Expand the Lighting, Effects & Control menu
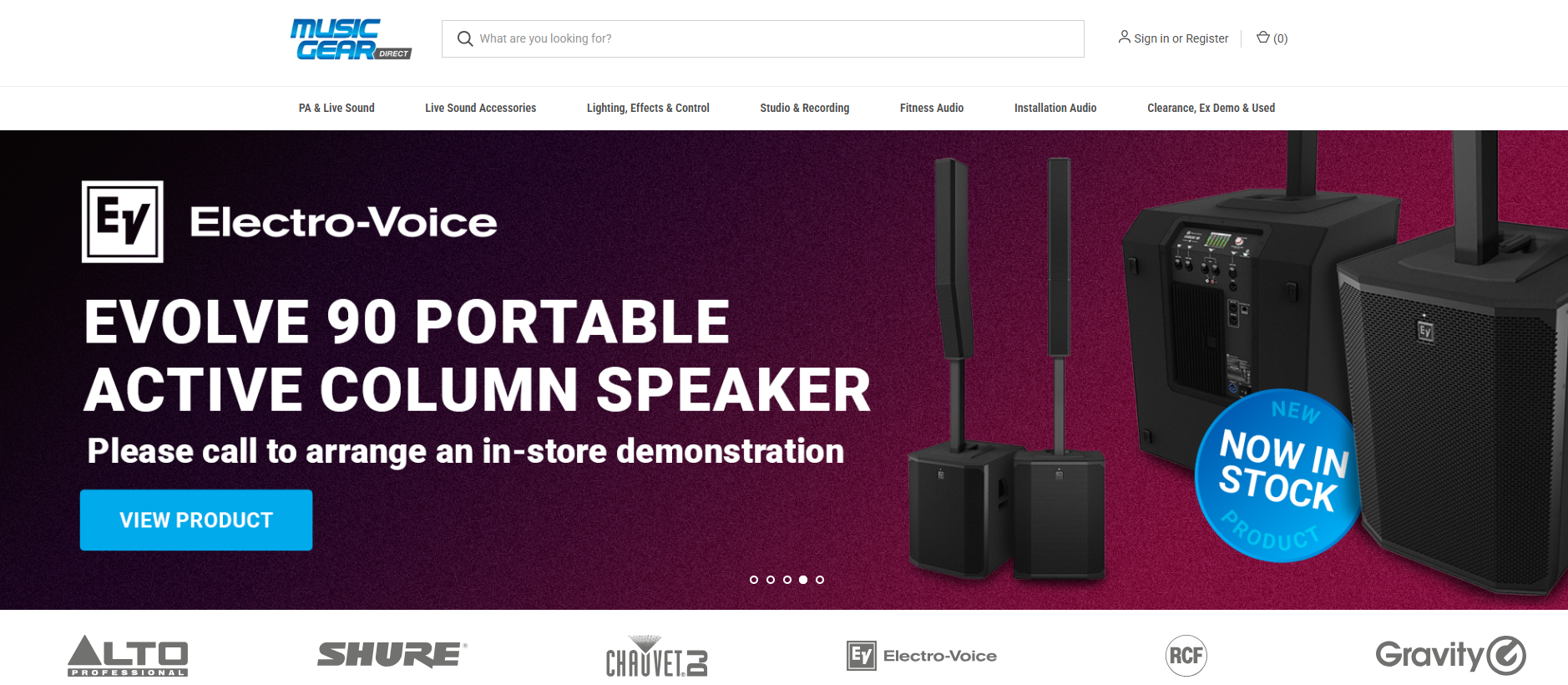Viewport: 1568px width, 685px height. coord(648,108)
